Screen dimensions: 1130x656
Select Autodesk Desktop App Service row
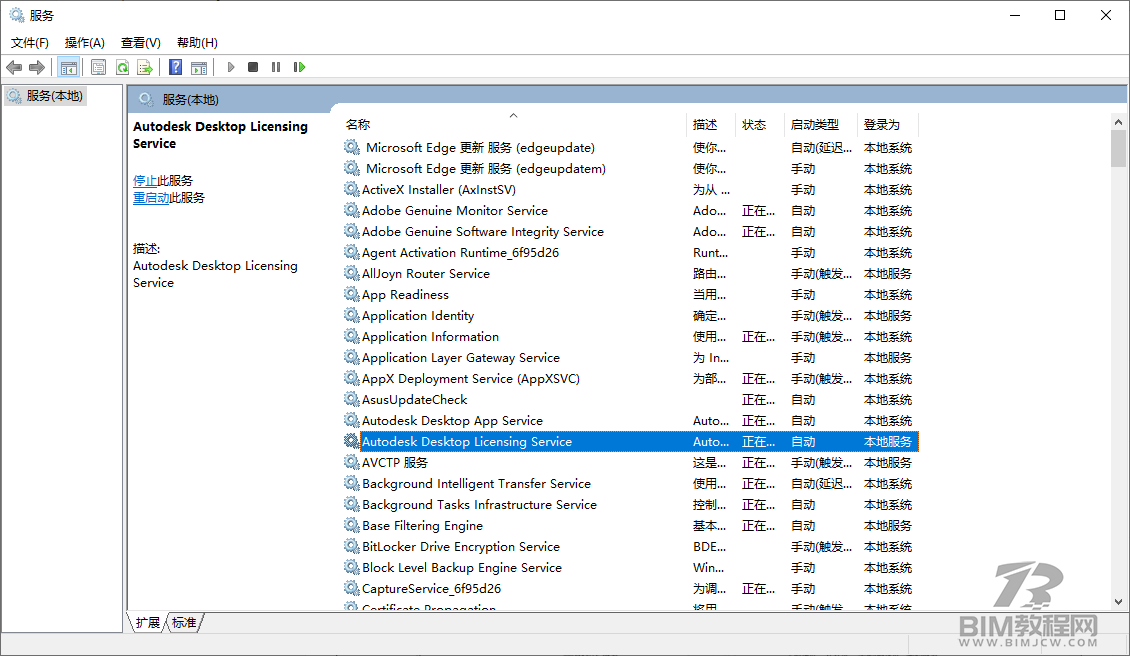tap(631, 420)
